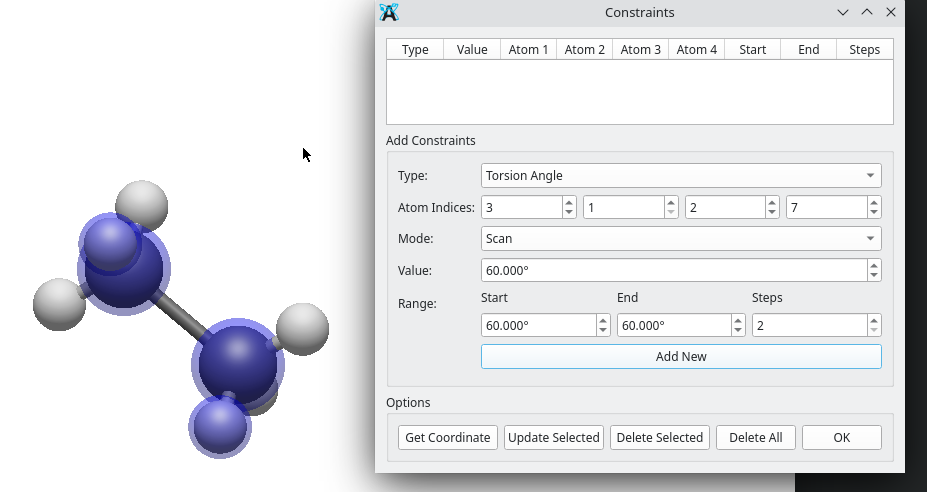927x492 pixels.
Task: Open the Mode dropdown showing Scan
Action: click(681, 238)
